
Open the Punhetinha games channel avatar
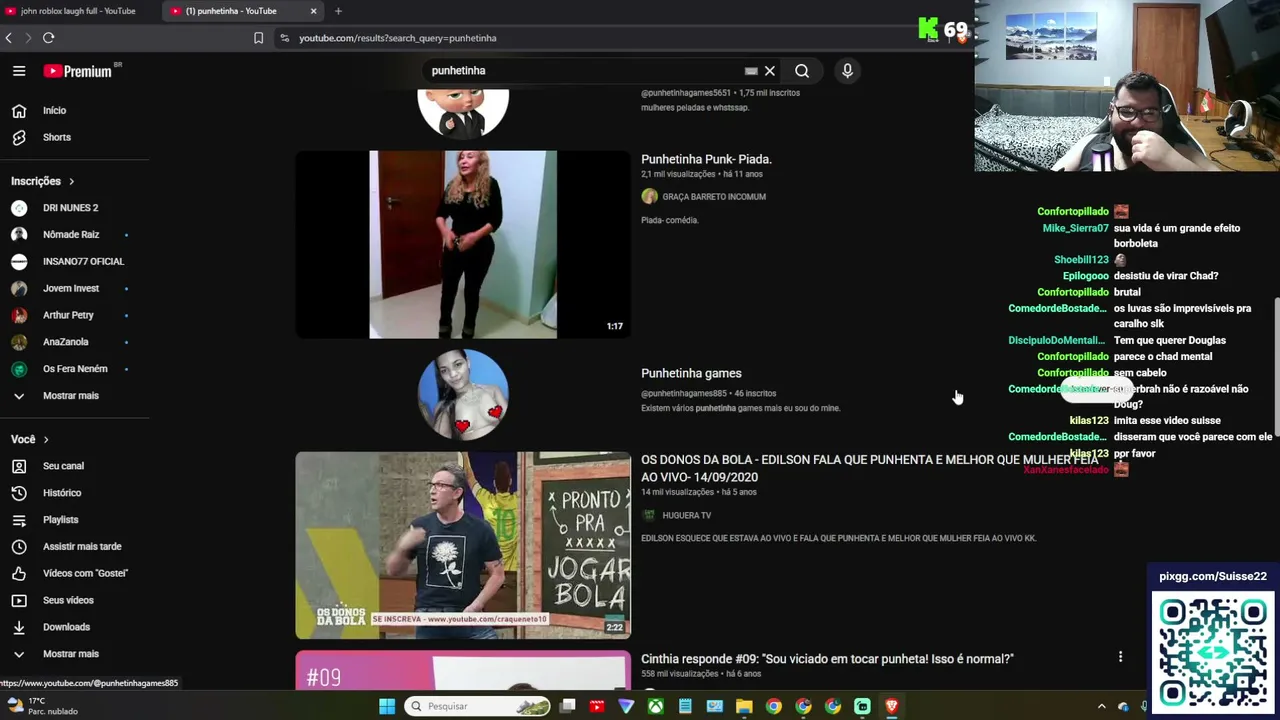(463, 395)
